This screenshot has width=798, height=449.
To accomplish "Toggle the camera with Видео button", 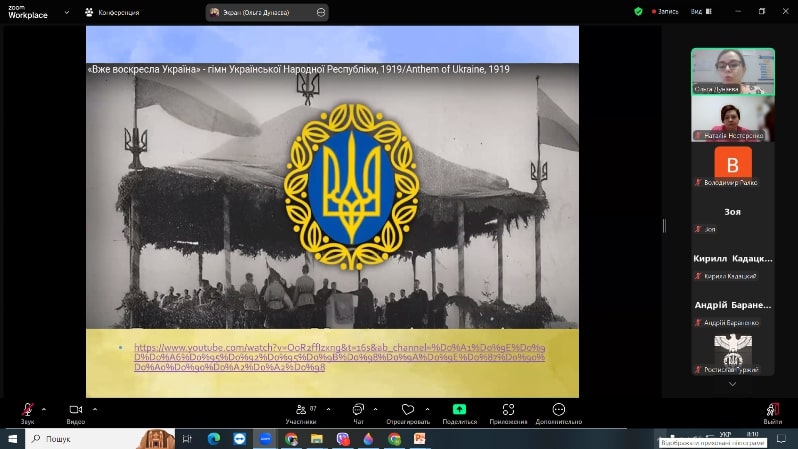I will (76, 409).
